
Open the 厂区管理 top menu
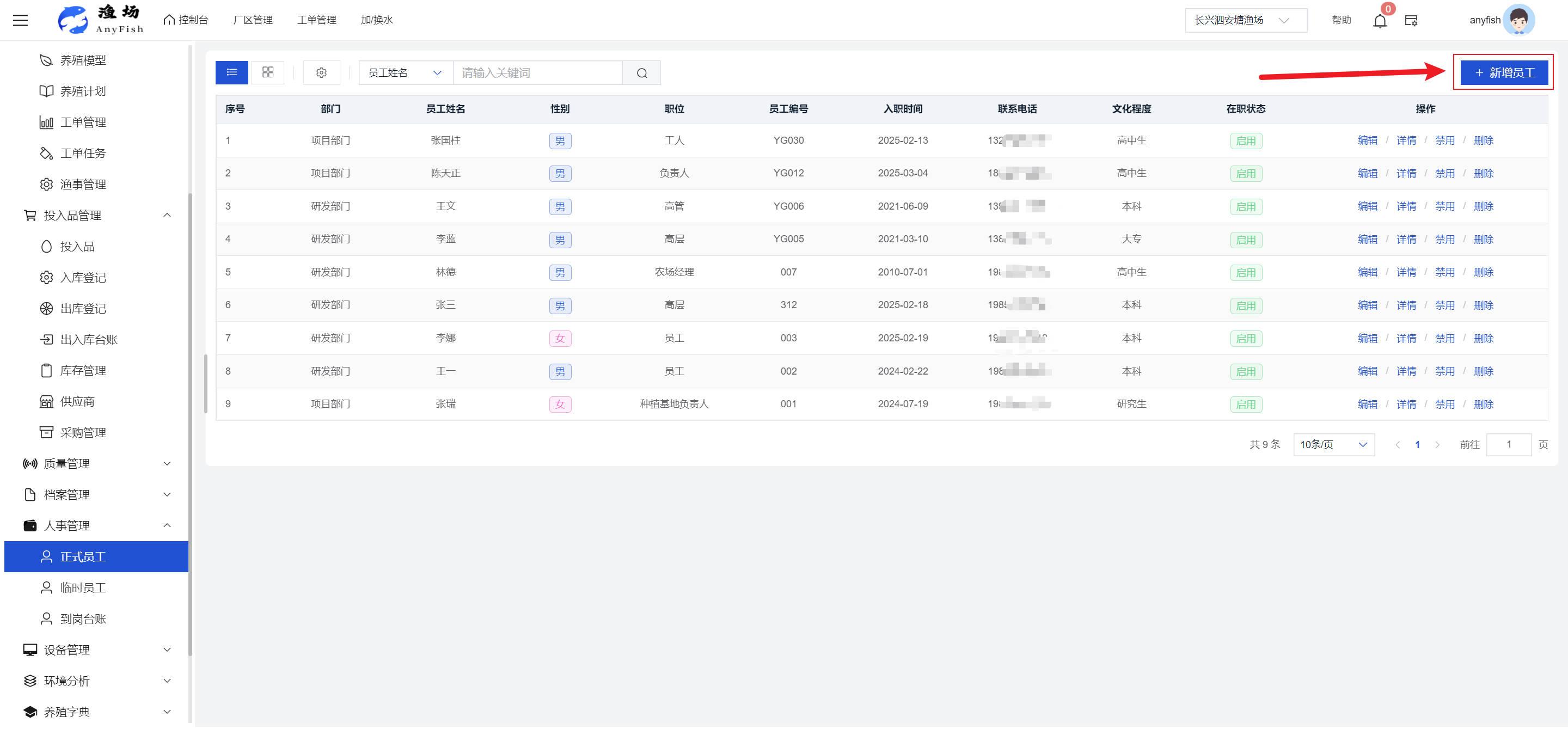tap(253, 20)
